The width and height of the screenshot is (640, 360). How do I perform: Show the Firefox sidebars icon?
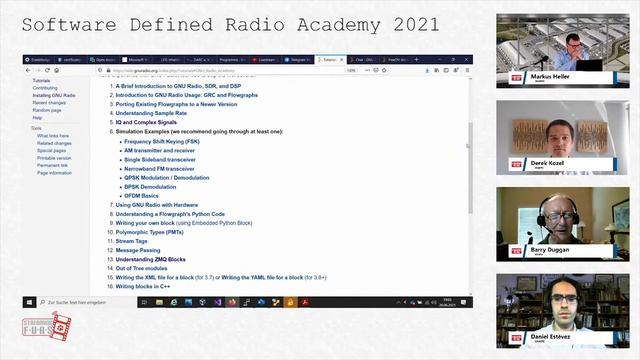point(446,70)
